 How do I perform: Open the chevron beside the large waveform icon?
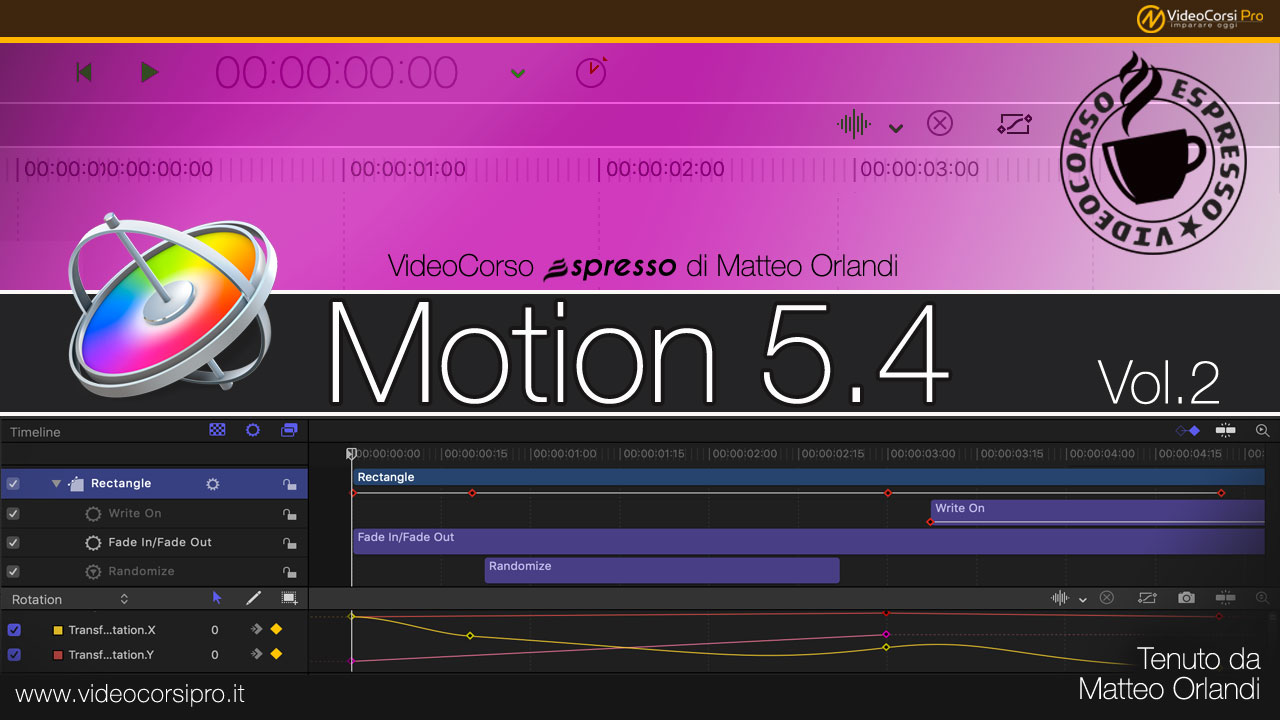(896, 128)
